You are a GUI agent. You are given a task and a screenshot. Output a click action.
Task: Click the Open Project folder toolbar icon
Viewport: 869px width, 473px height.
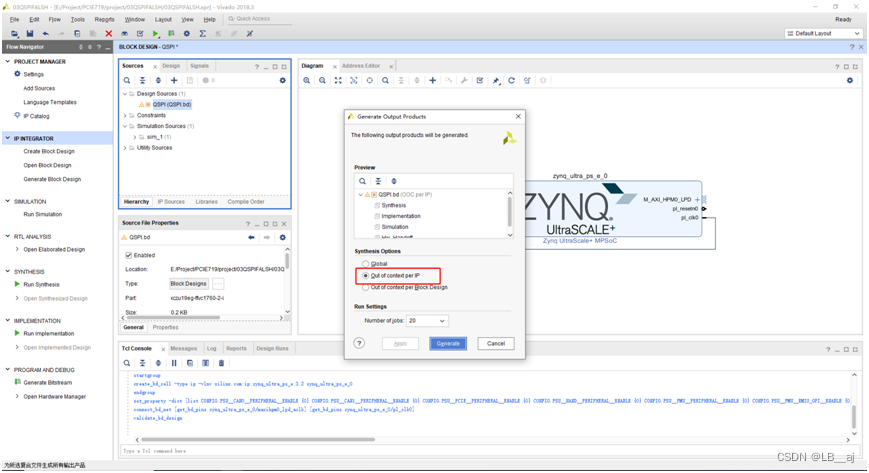(14, 34)
